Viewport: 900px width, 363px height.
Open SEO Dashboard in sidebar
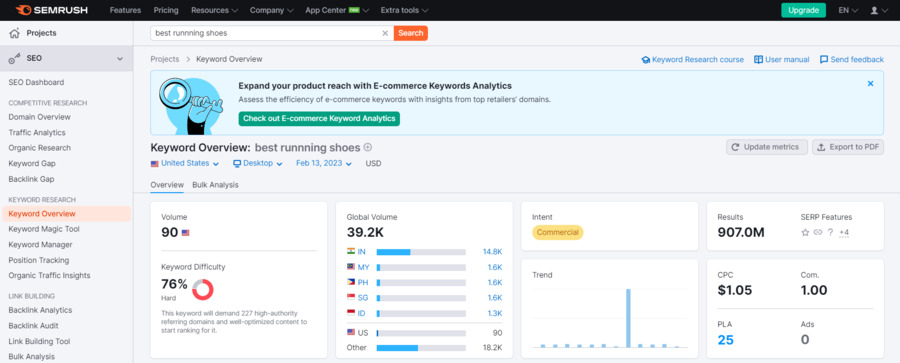tap(36, 83)
